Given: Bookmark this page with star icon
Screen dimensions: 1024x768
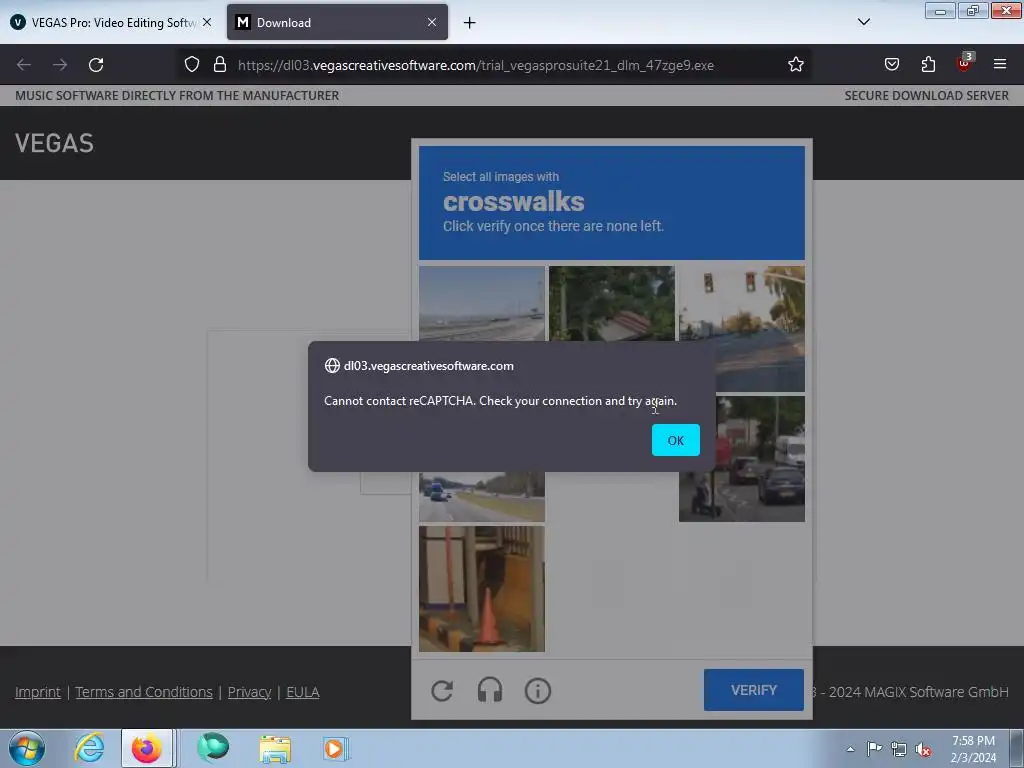Looking at the screenshot, I should click(795, 65).
